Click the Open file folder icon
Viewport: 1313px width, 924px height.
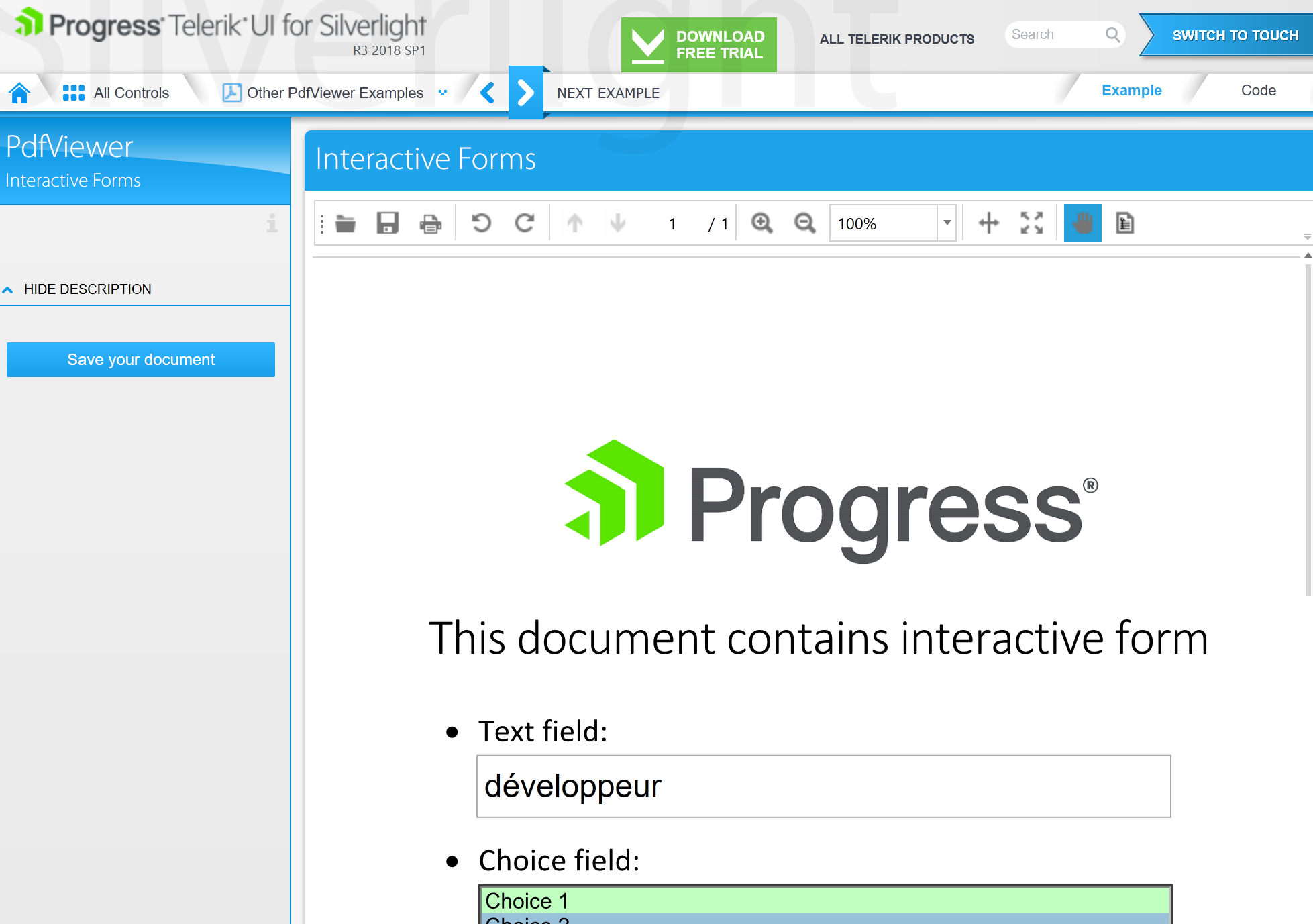tap(346, 223)
